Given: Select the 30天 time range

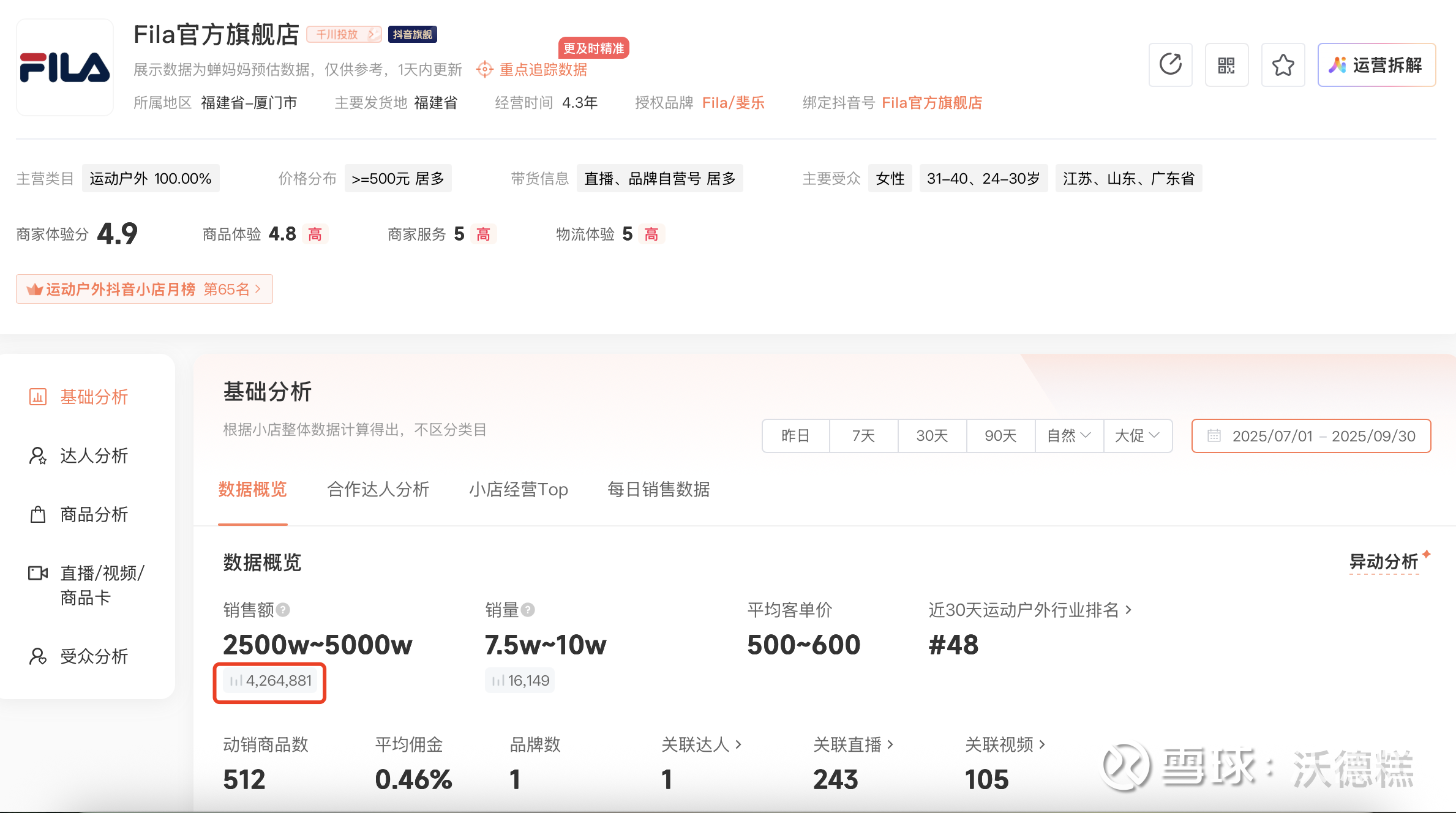Looking at the screenshot, I should point(932,436).
